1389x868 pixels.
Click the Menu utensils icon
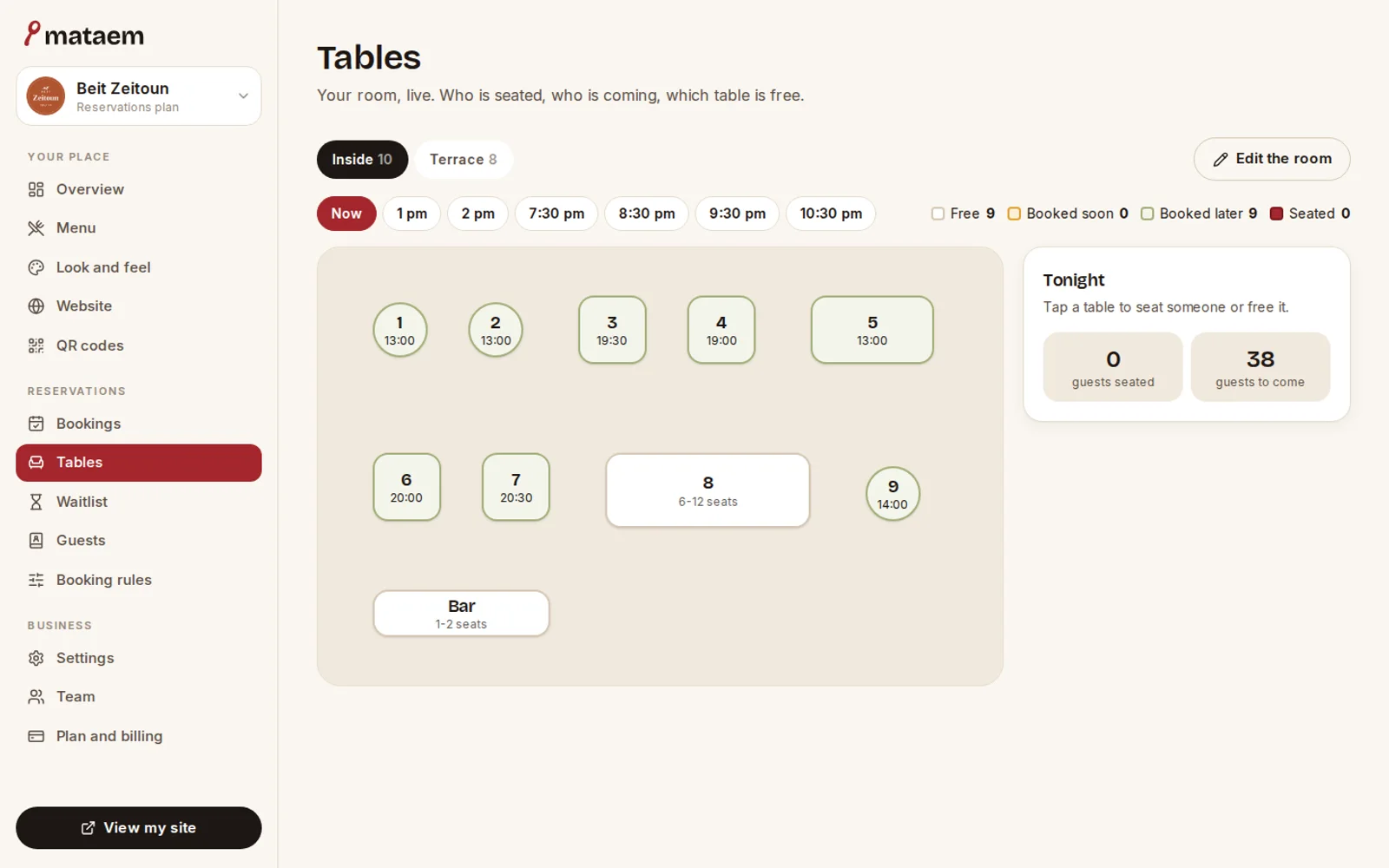point(36,228)
